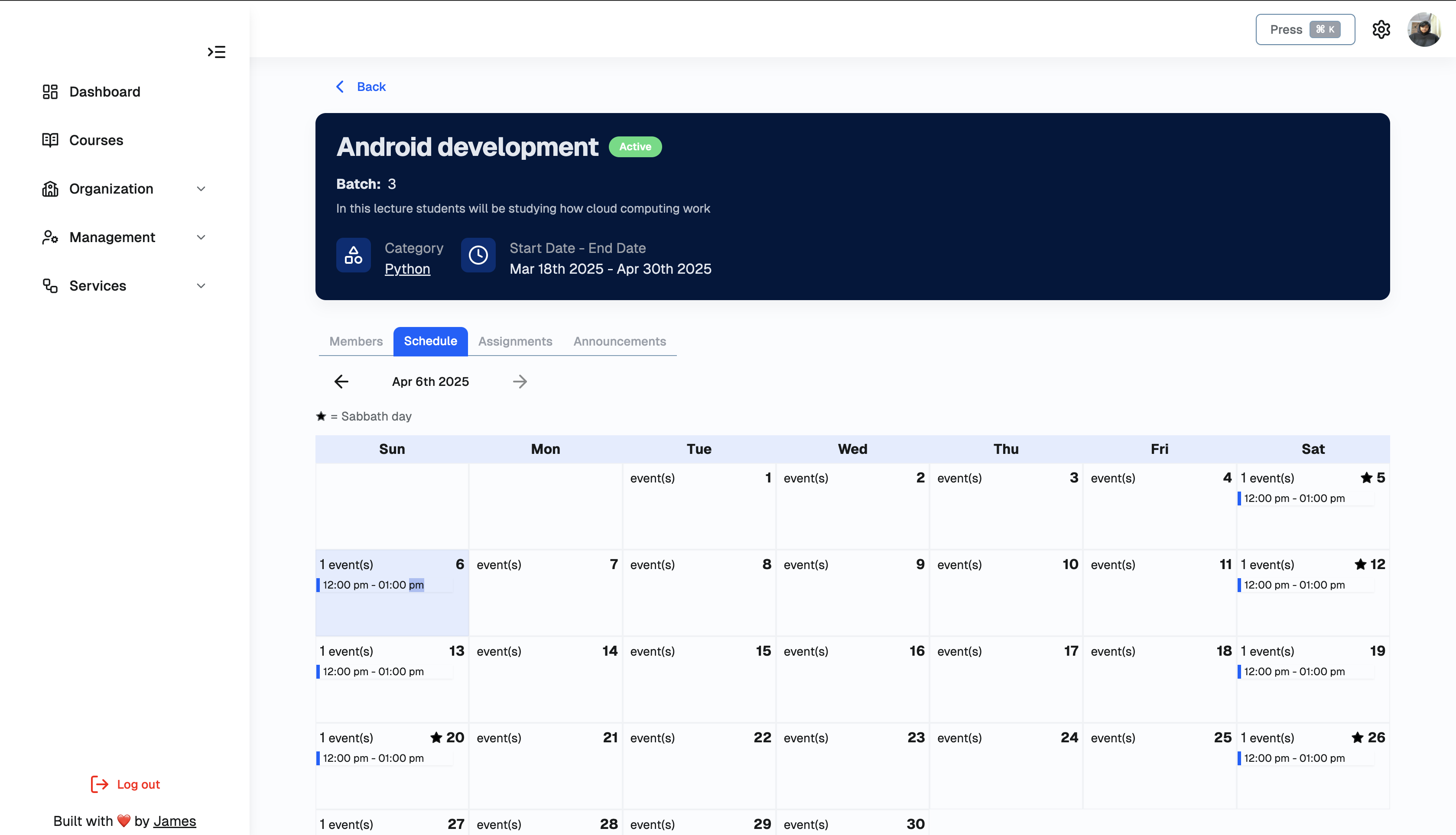Click the Sat column header
This screenshot has width=1456, height=835.
tap(1313, 449)
